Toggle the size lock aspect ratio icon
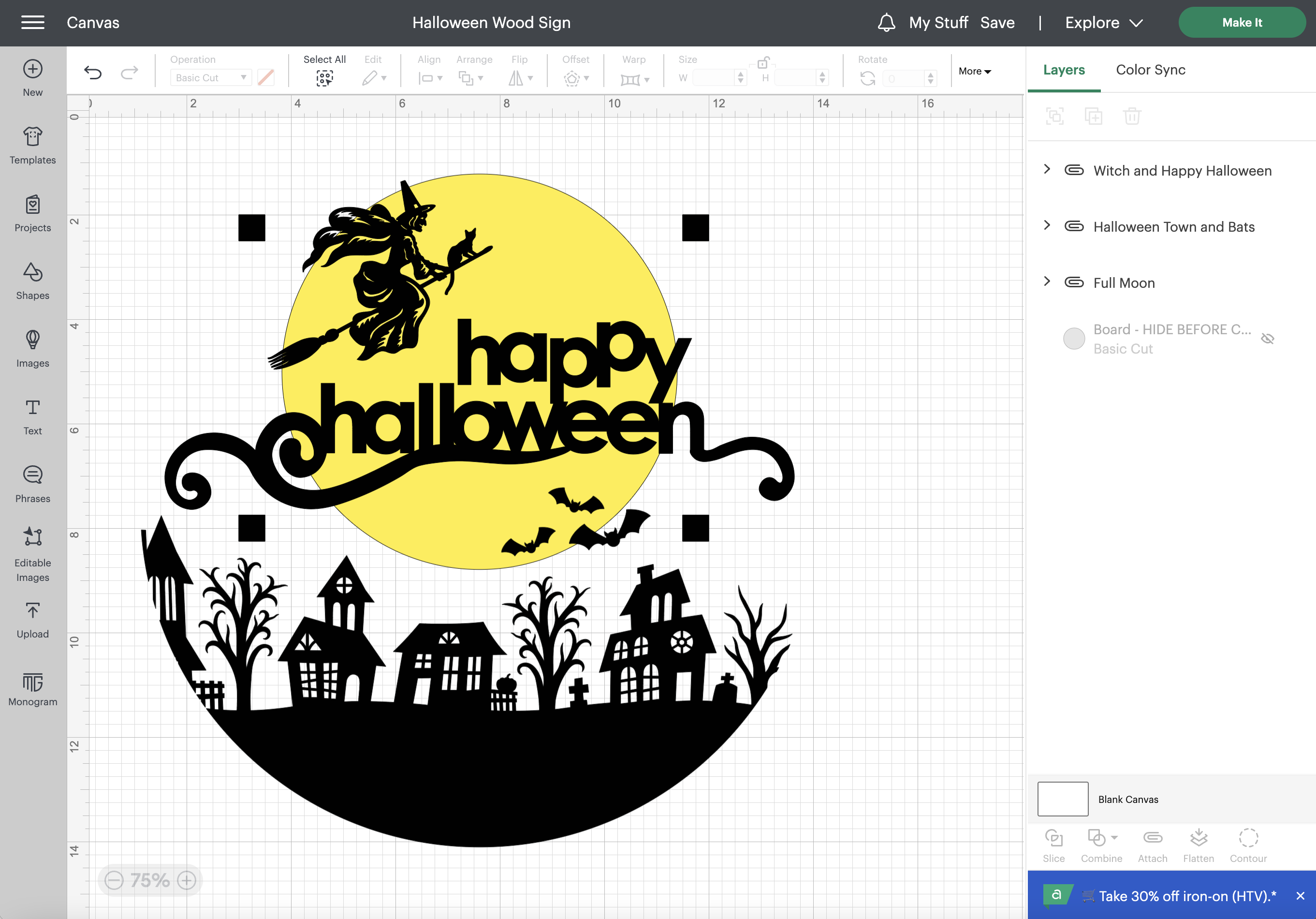 [763, 62]
